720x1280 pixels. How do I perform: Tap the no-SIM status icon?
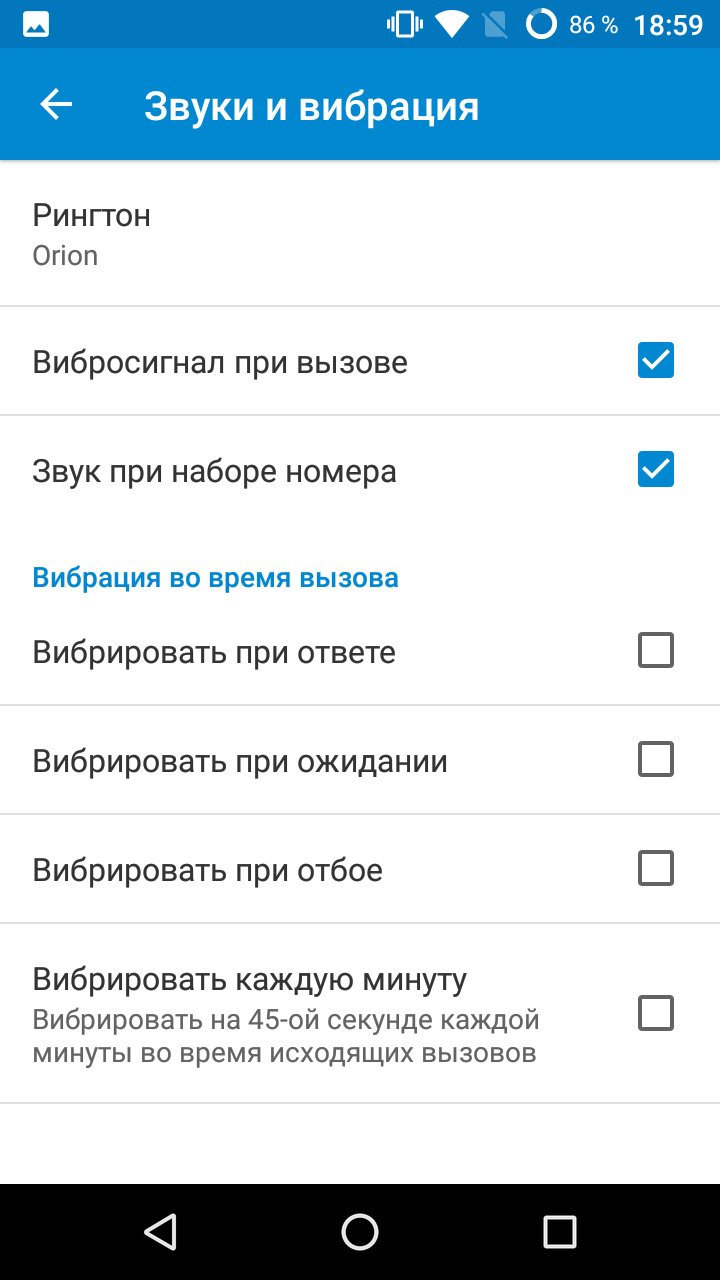click(495, 24)
